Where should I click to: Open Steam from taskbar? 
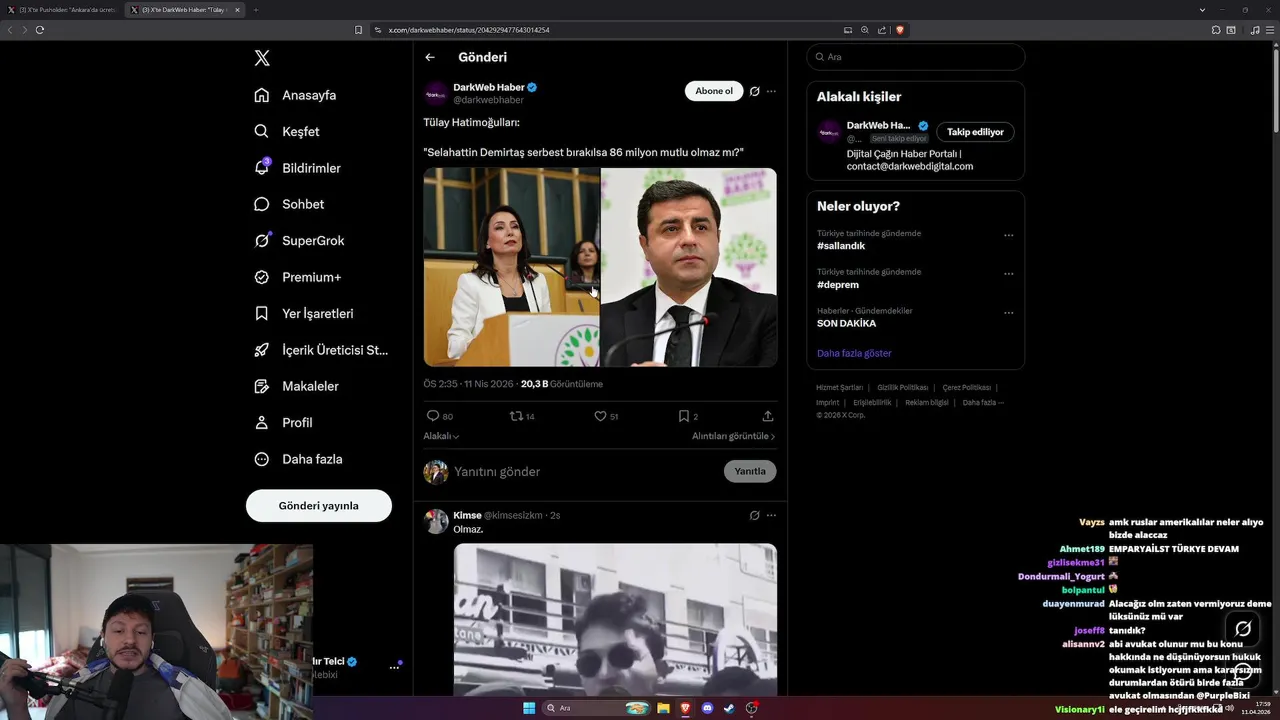(x=729, y=708)
